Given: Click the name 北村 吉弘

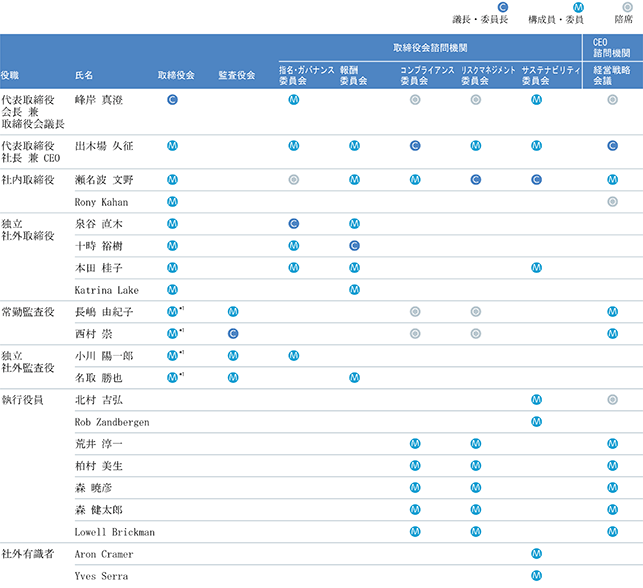Looking at the screenshot, I should click(98, 400).
